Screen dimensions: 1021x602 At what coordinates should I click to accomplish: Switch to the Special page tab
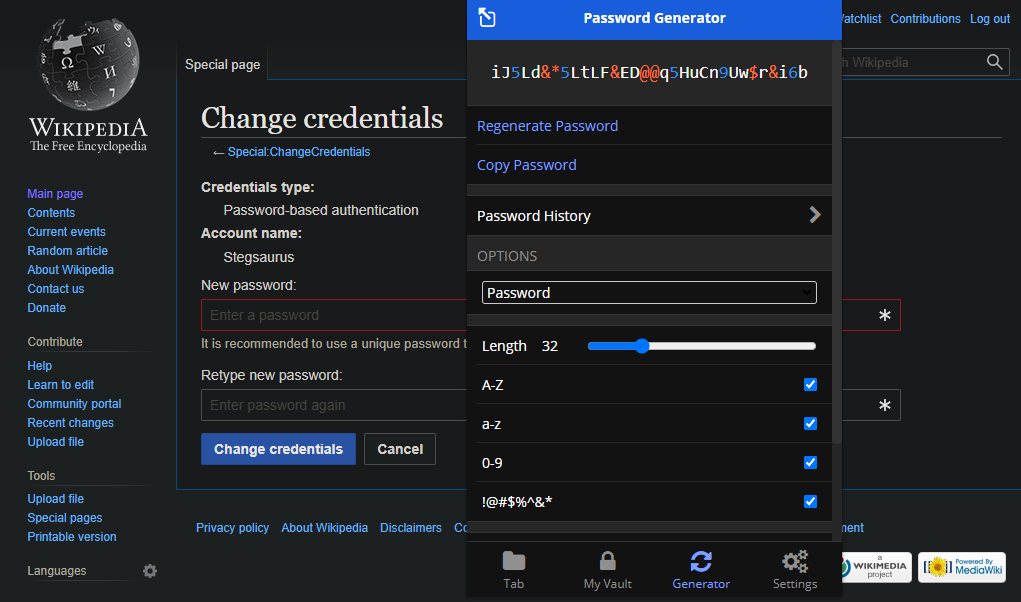click(222, 64)
